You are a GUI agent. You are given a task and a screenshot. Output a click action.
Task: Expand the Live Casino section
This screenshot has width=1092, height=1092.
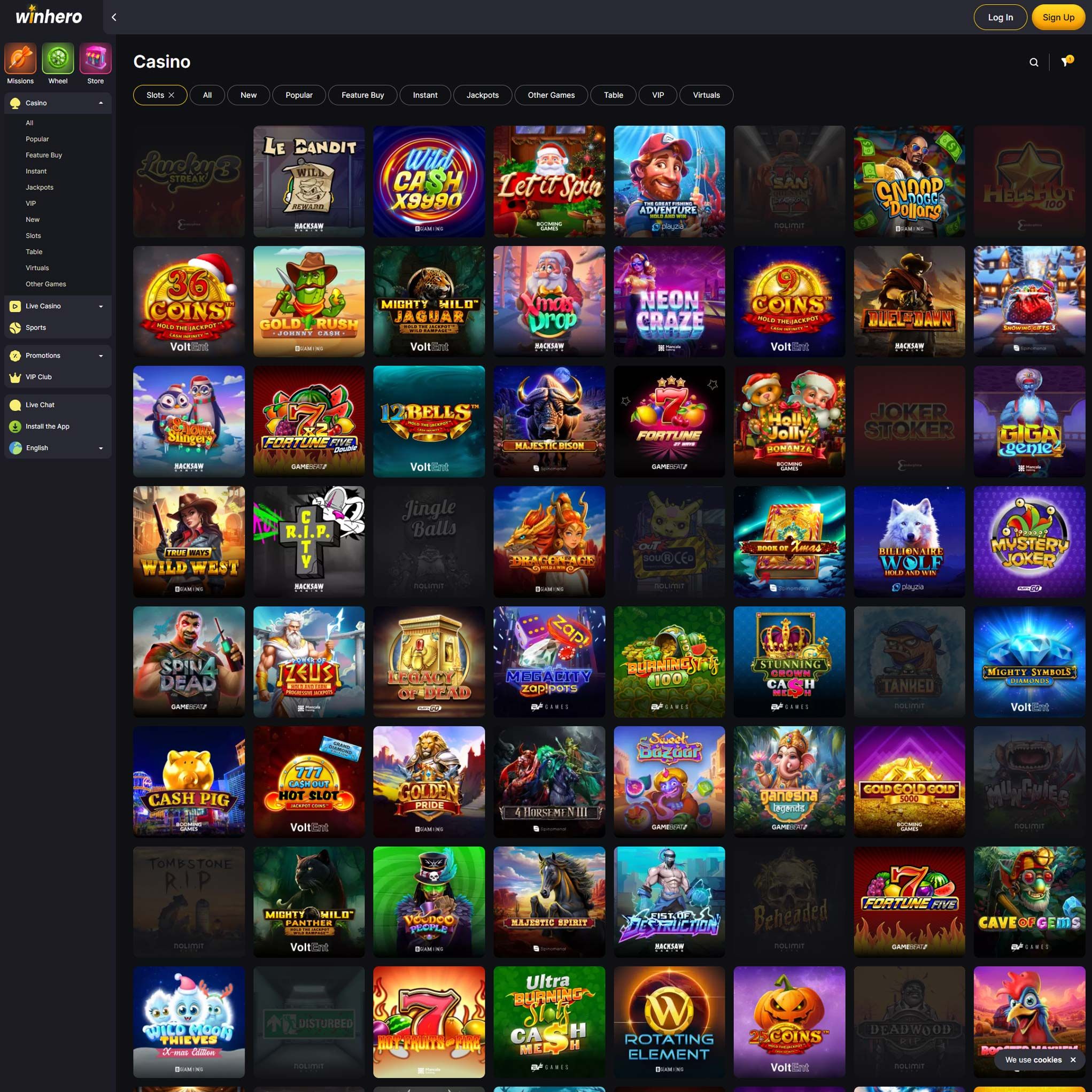101,306
